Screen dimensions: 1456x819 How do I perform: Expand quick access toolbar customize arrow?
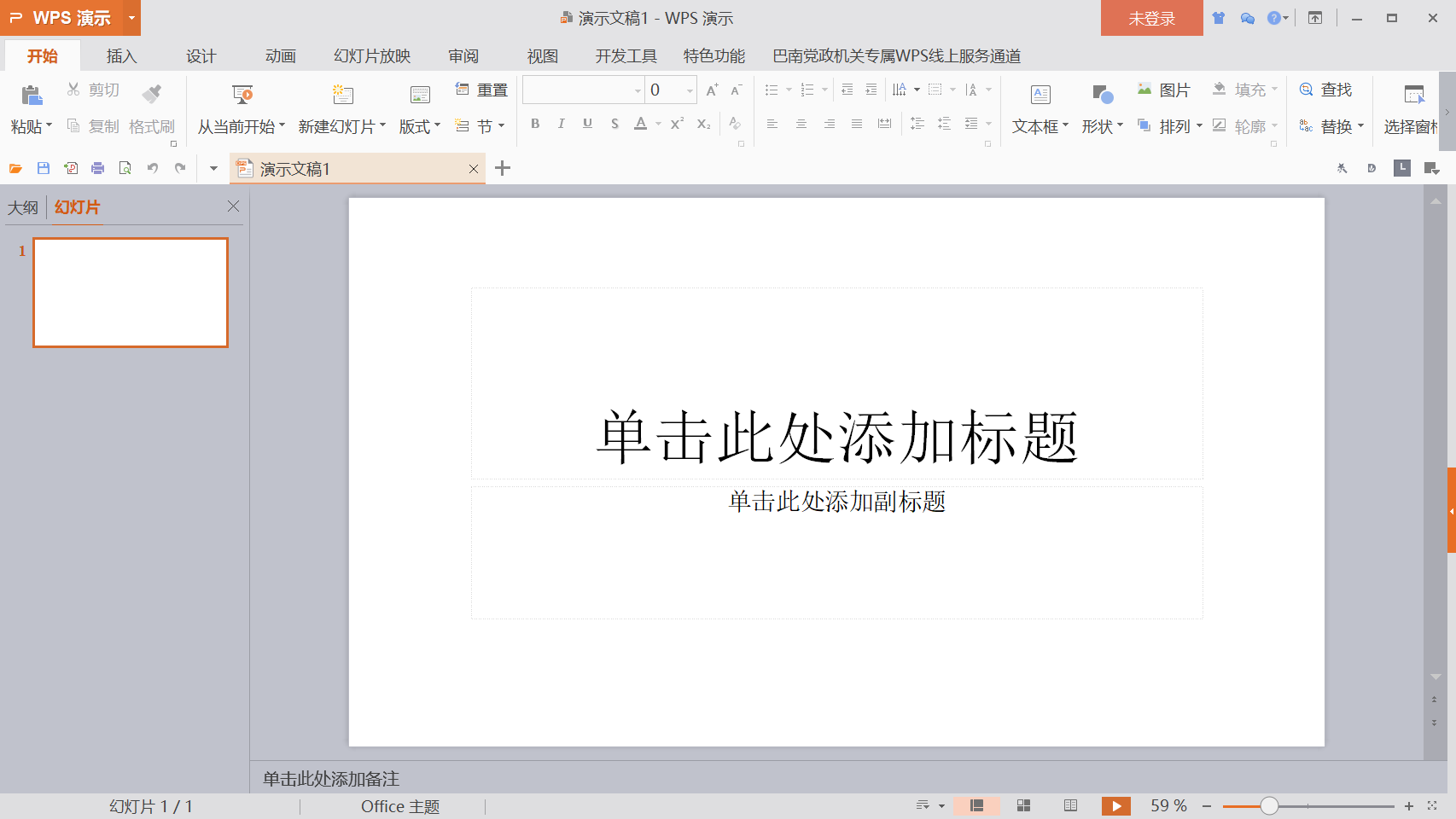[213, 169]
